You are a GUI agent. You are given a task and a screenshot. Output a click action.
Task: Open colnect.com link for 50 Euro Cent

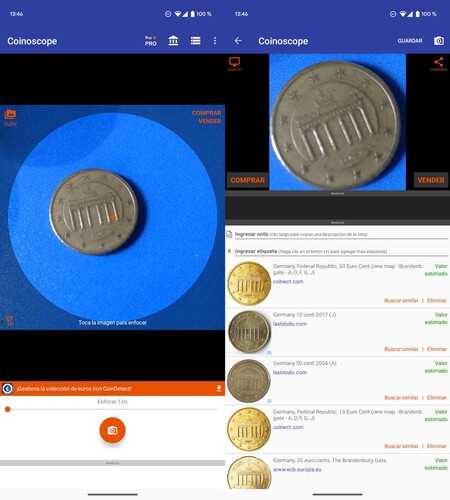point(288,282)
